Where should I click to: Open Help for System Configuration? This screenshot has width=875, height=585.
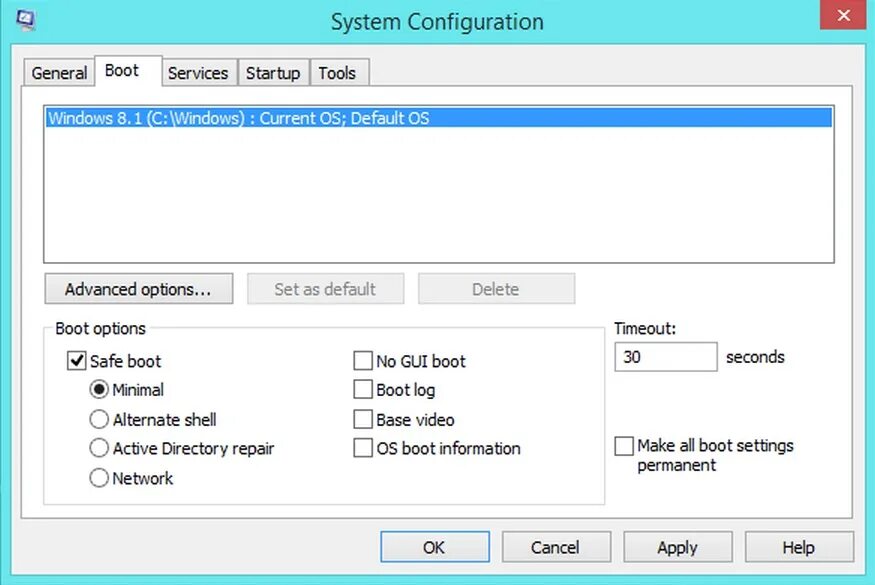tap(799, 547)
